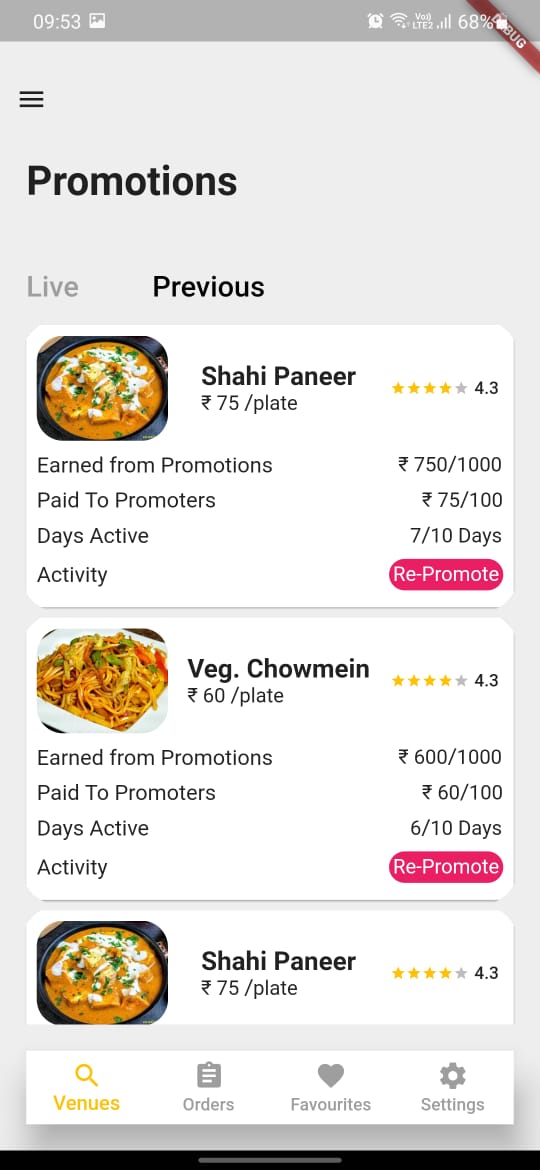Open the Veg. Chowmein noodles photo
540x1170 pixels.
tap(102, 681)
